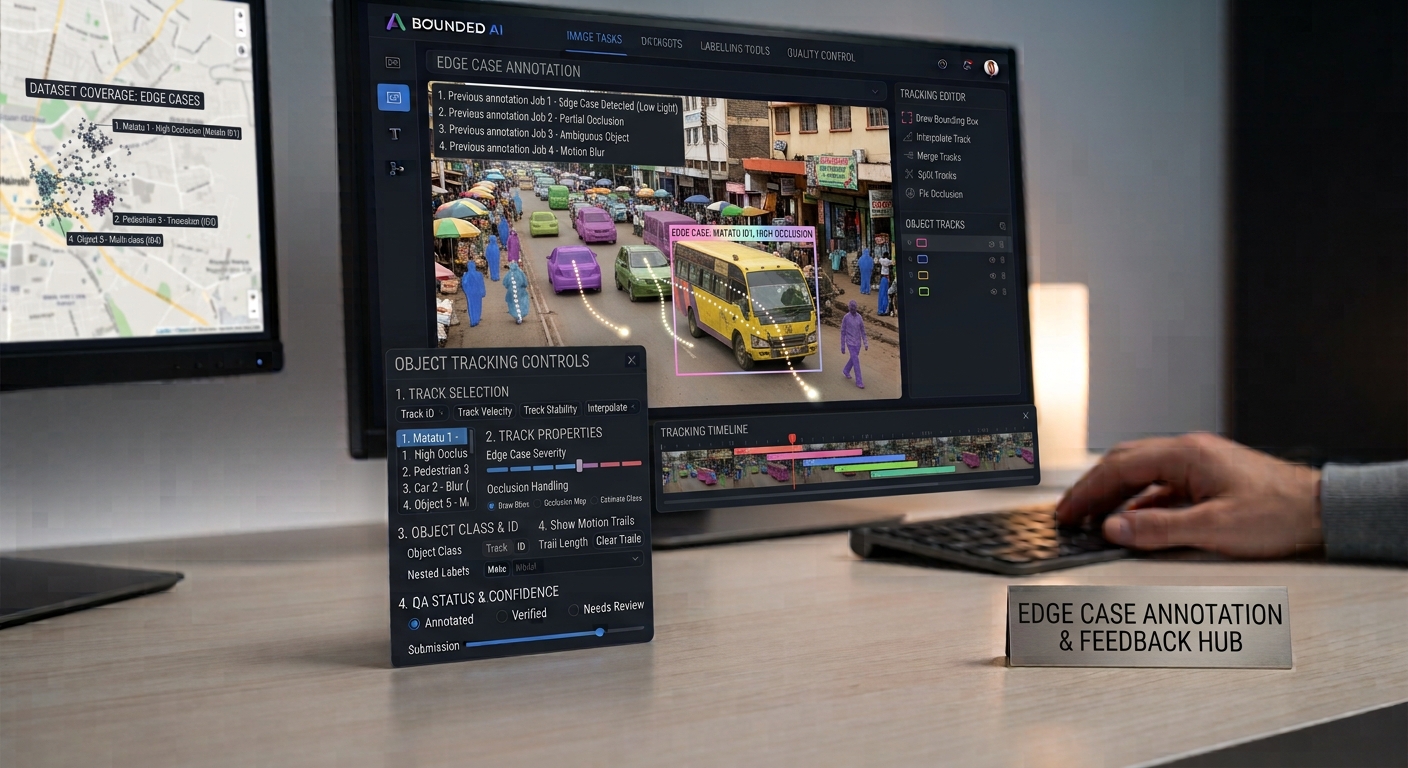Switch to the Image Tasks tab
This screenshot has width=1408, height=768.
click(594, 38)
